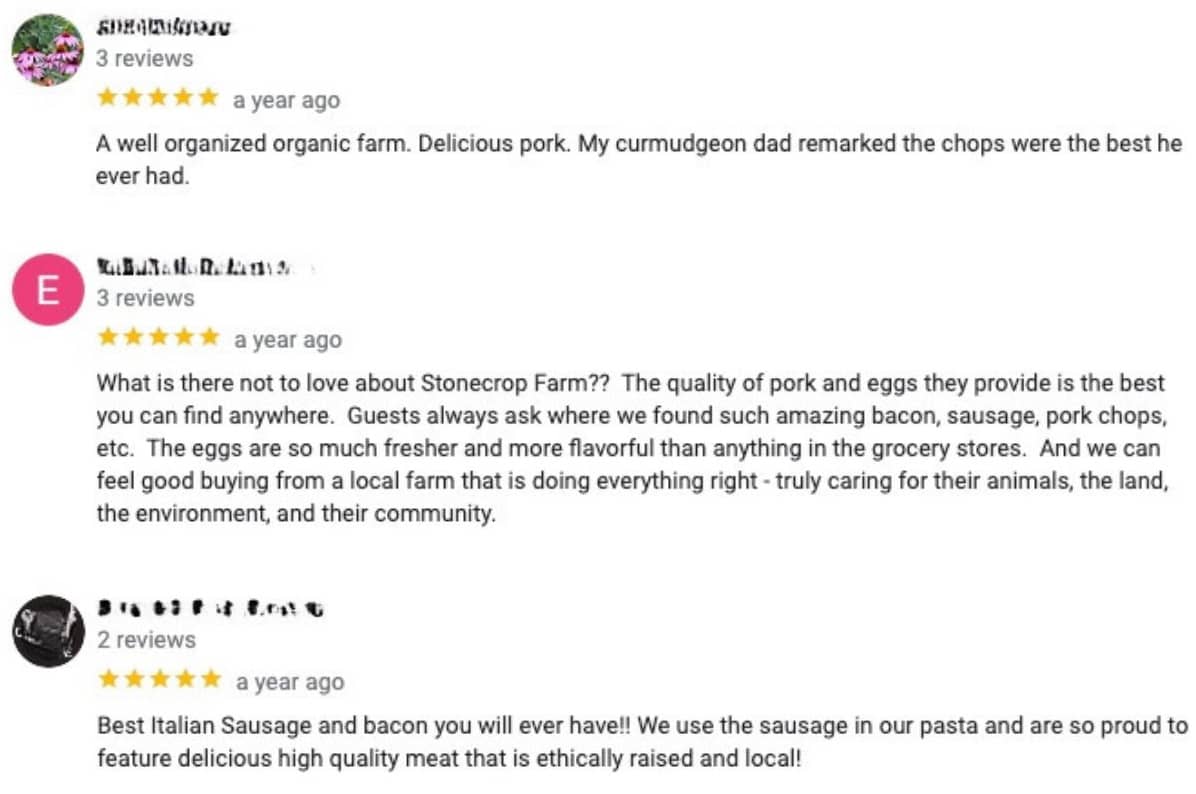The width and height of the screenshot is (1196, 794).
Task: Click the flower photo reviewer avatar
Action: (47, 50)
